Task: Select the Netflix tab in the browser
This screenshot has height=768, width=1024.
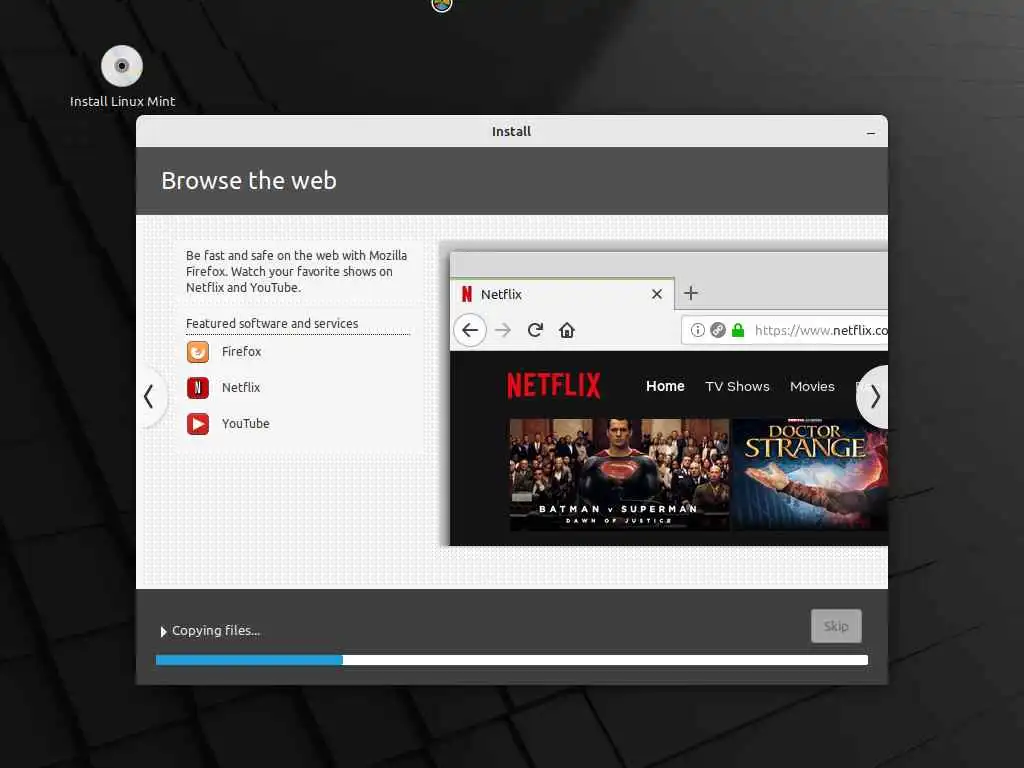Action: 562,294
